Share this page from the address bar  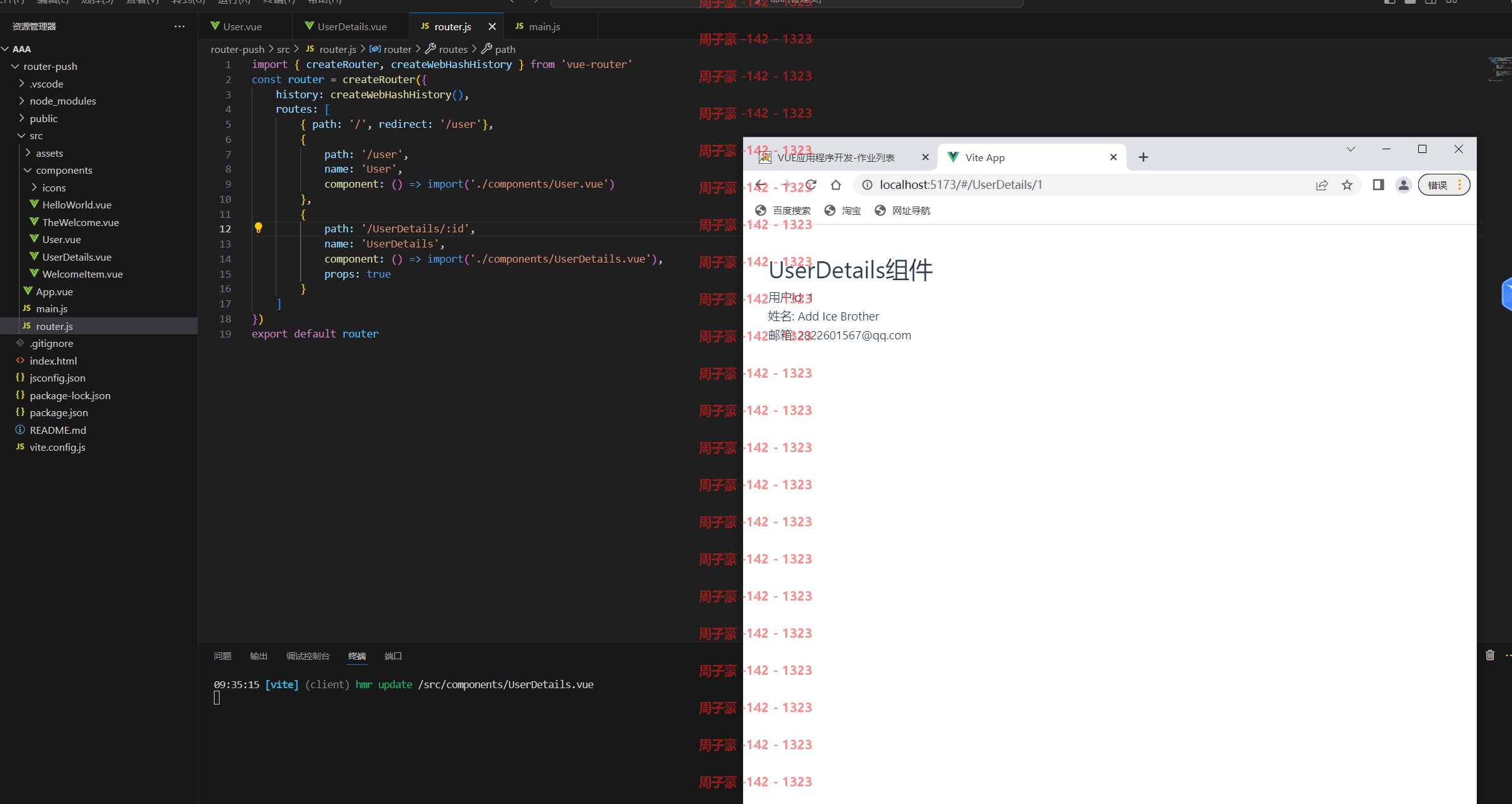coord(1322,185)
